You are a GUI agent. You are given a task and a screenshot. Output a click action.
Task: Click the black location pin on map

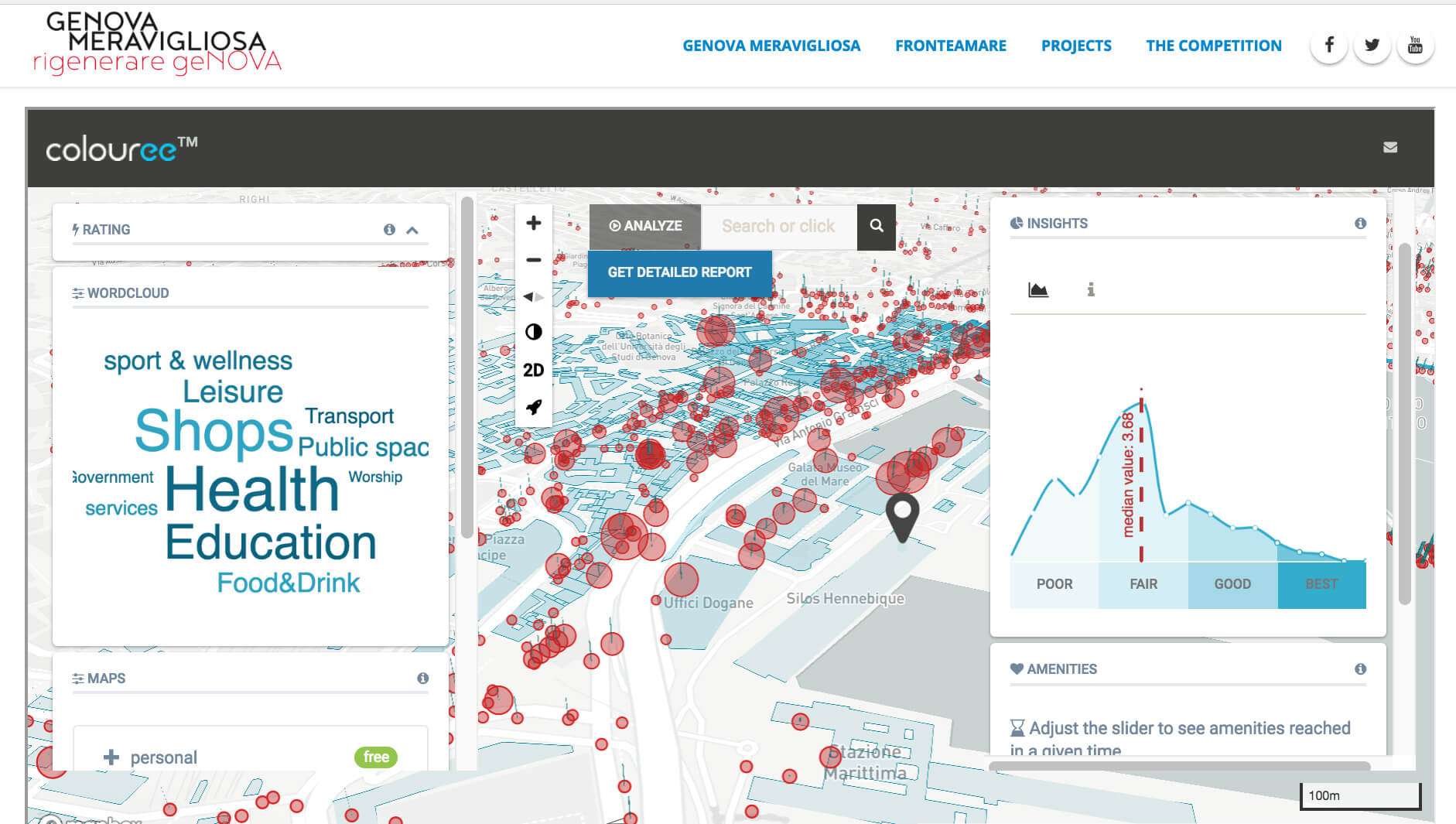click(x=902, y=517)
